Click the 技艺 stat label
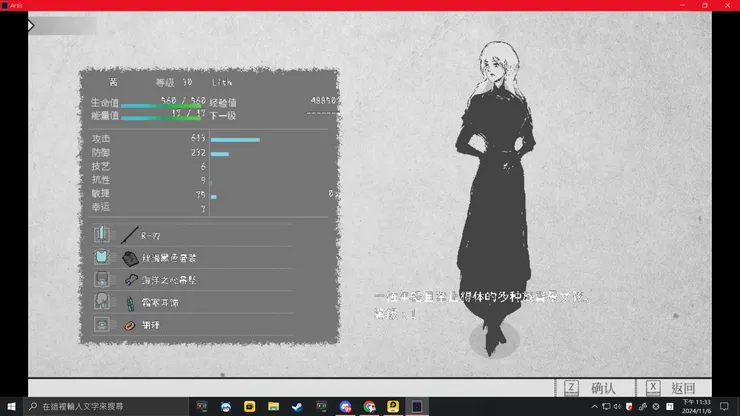Image resolution: width=740 pixels, height=416 pixels. point(101,166)
